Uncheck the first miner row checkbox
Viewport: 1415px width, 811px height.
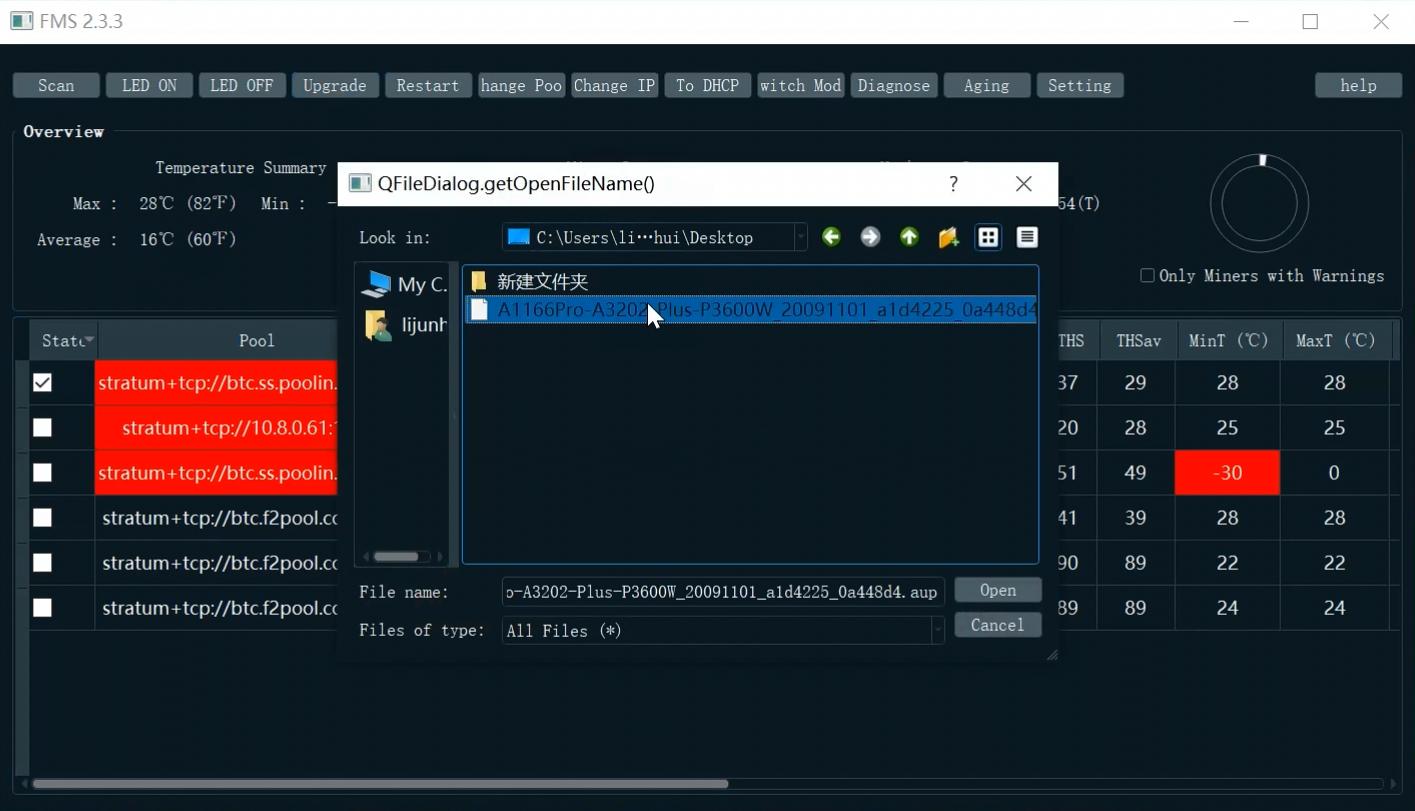tap(42, 383)
